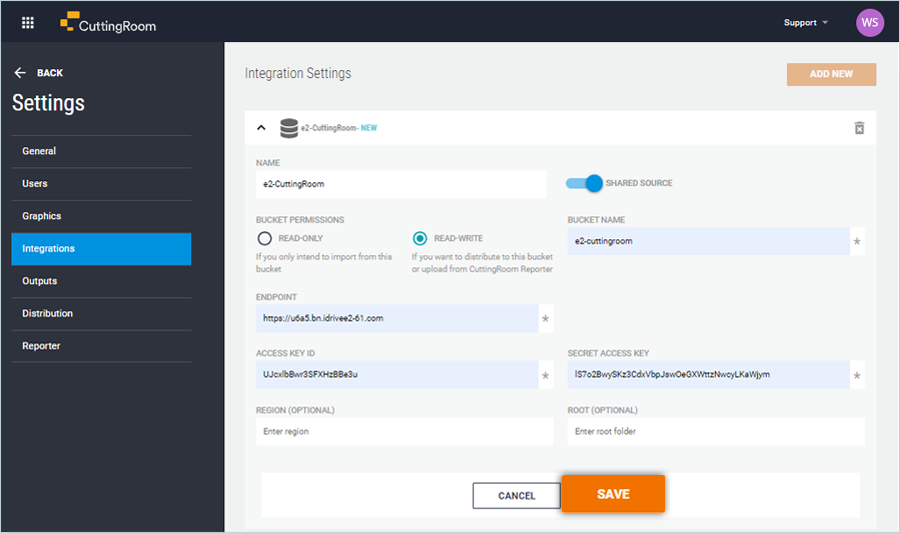Click the e2-CuttingRoom database storage icon
Viewport: 900px width, 533px height.
tap(289, 128)
